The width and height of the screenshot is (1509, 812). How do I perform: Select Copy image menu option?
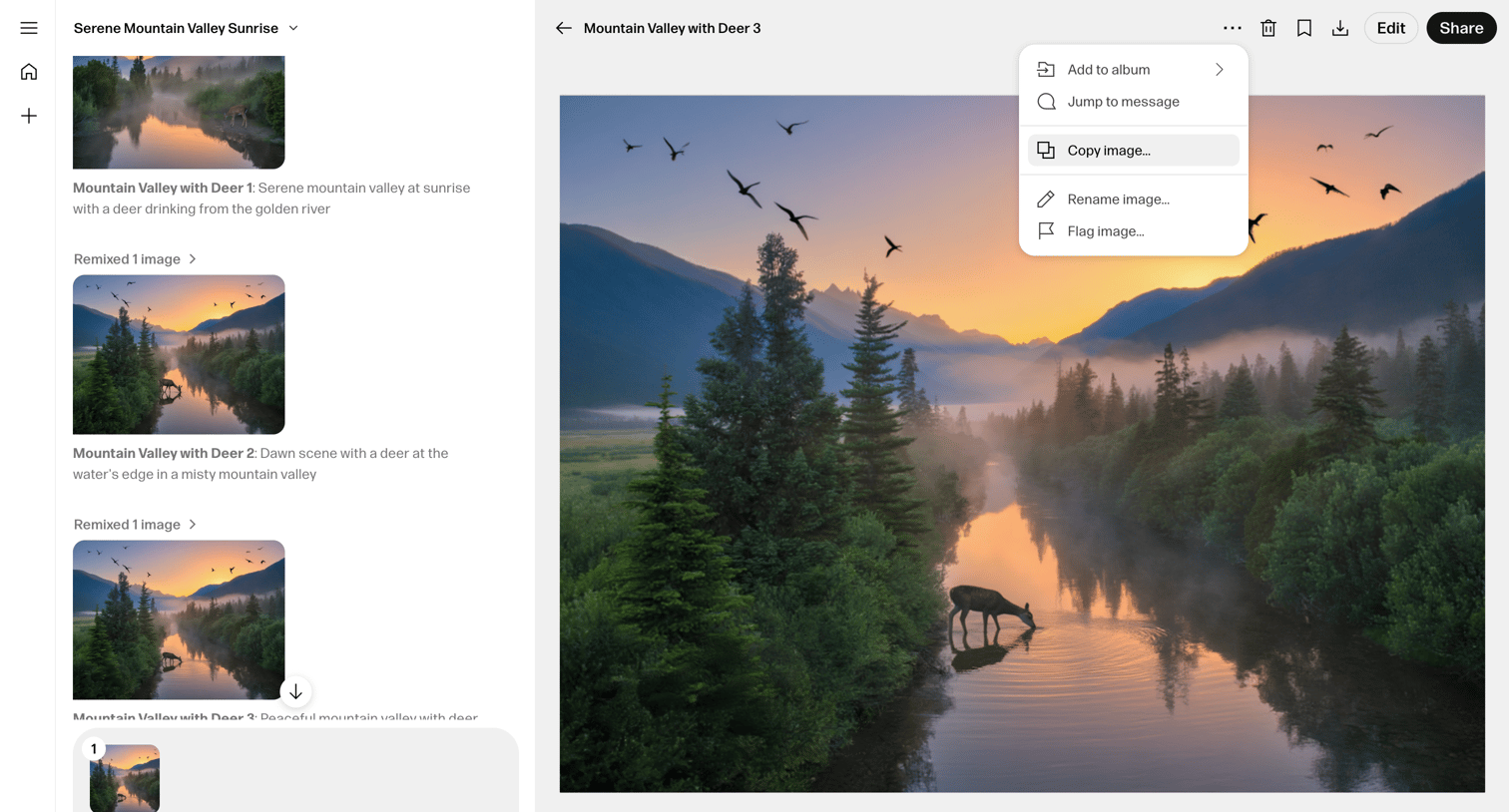click(1134, 151)
